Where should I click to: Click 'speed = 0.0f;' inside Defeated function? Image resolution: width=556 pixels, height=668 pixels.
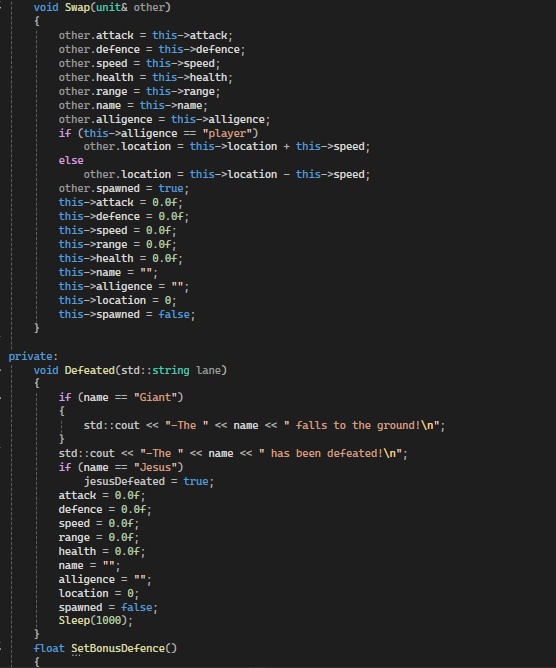click(99, 524)
